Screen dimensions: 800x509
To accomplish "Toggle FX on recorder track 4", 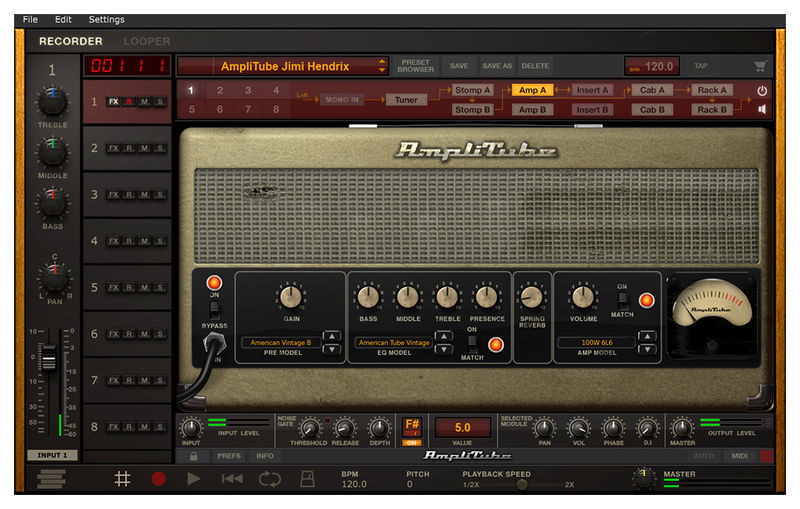I will (113, 241).
